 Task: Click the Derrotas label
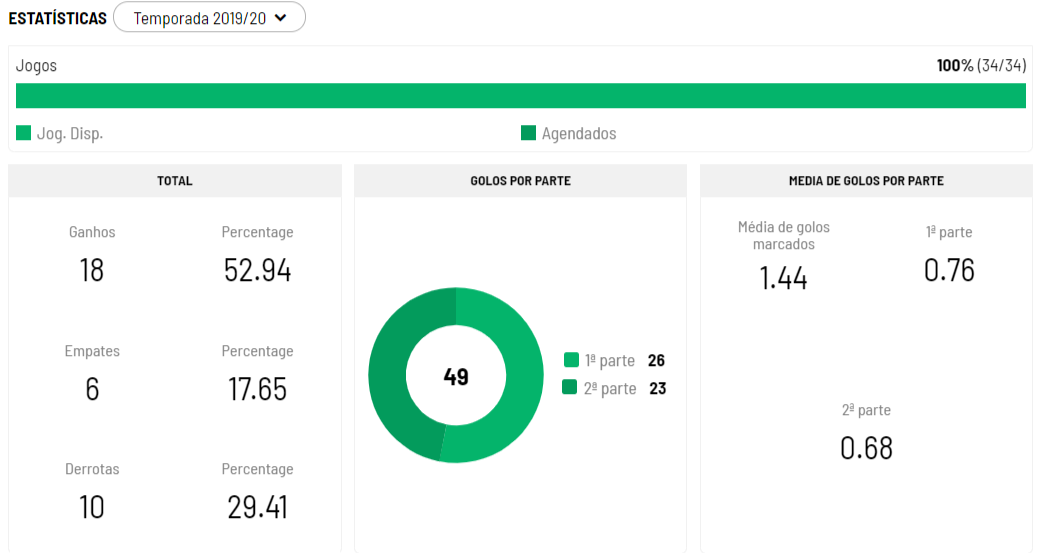click(x=92, y=469)
